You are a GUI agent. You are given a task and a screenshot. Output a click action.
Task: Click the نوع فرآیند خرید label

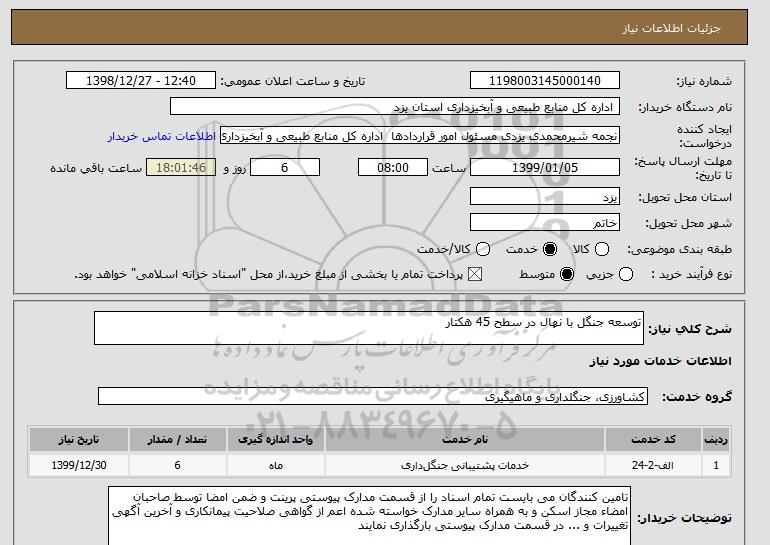click(691, 274)
